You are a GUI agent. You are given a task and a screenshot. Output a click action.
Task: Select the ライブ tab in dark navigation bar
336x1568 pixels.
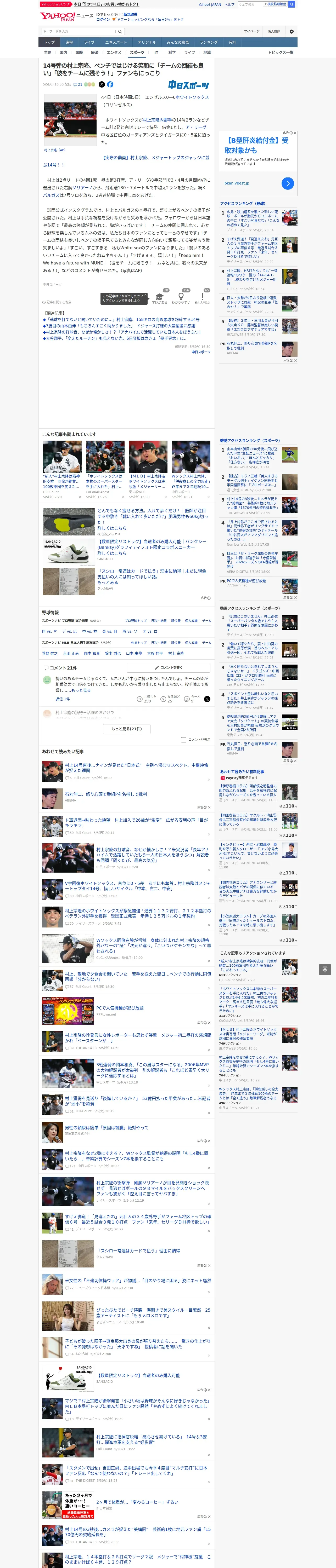coord(89,43)
